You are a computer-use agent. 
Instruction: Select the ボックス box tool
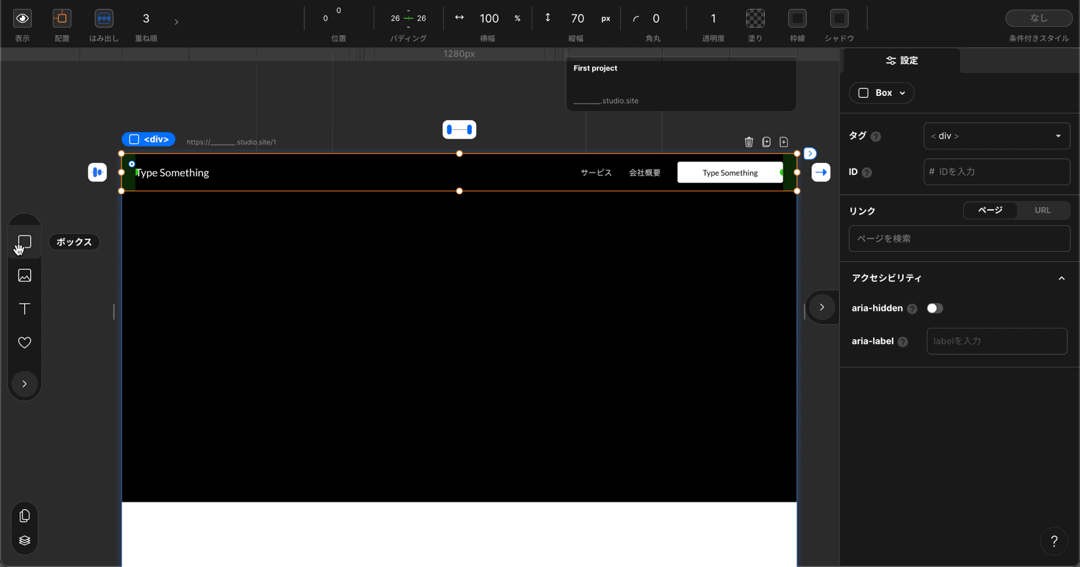(24, 242)
